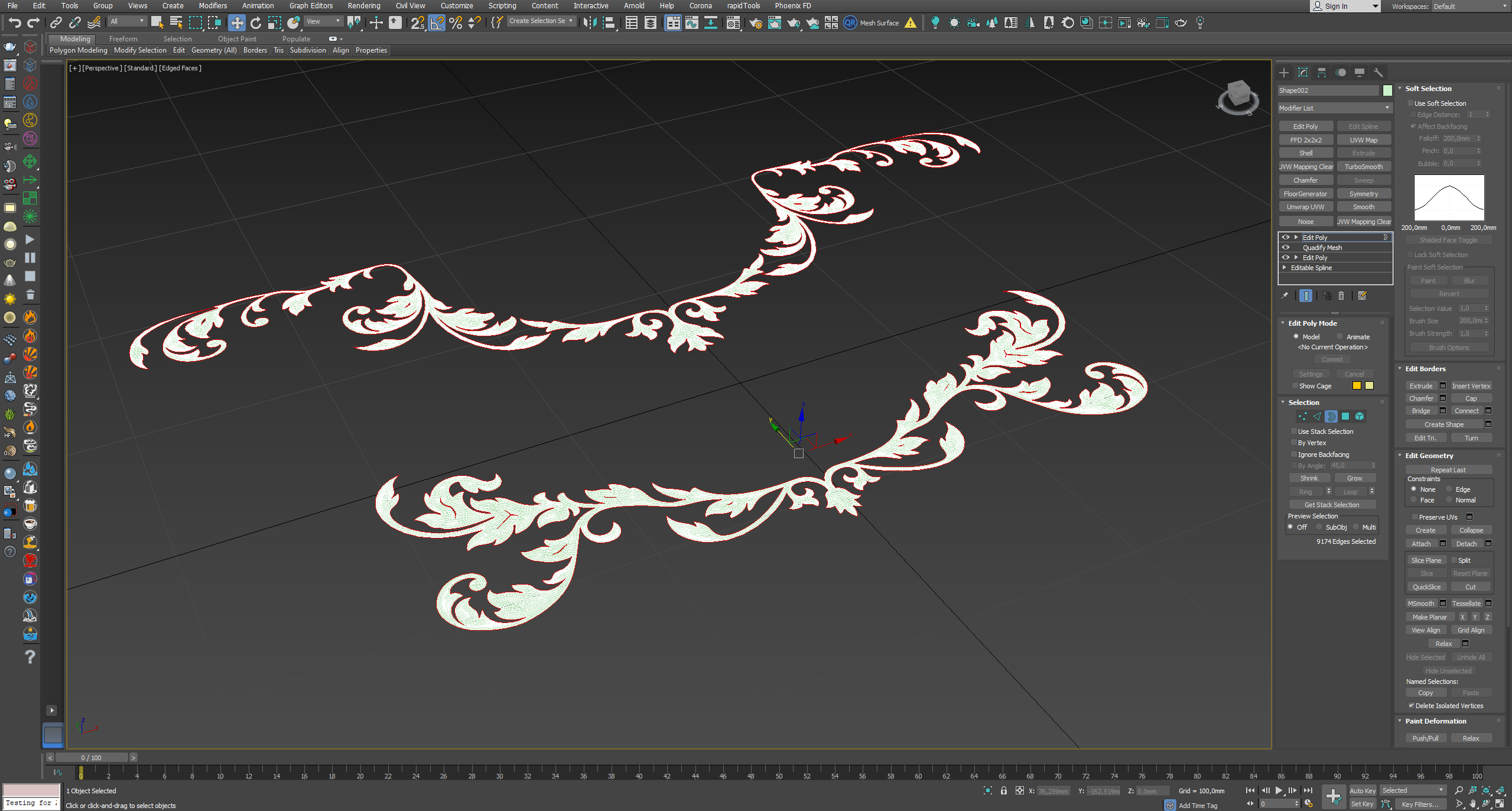Open the Rendering menu
1512x811 pixels.
coord(363,6)
